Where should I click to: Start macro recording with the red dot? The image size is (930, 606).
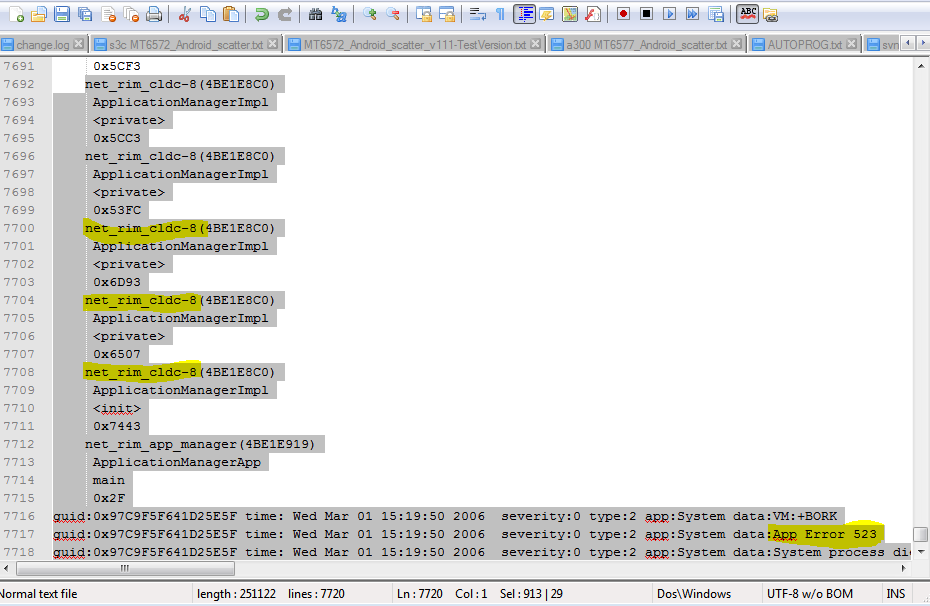[x=623, y=14]
